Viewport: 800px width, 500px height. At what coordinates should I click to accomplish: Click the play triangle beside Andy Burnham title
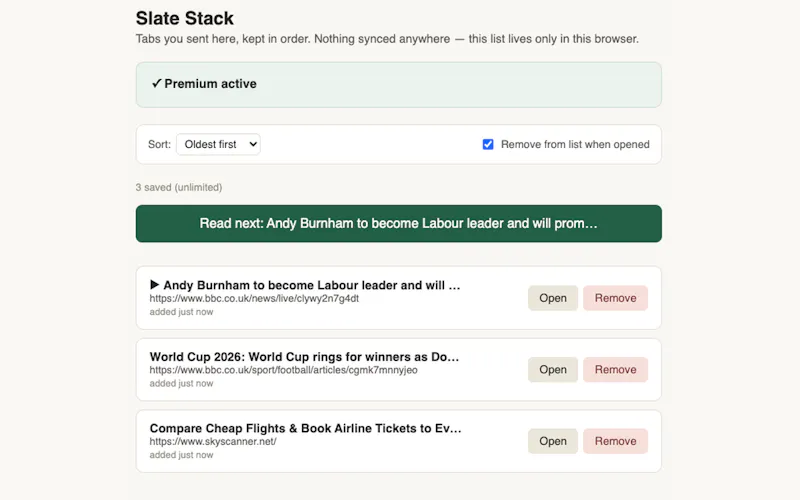(155, 285)
